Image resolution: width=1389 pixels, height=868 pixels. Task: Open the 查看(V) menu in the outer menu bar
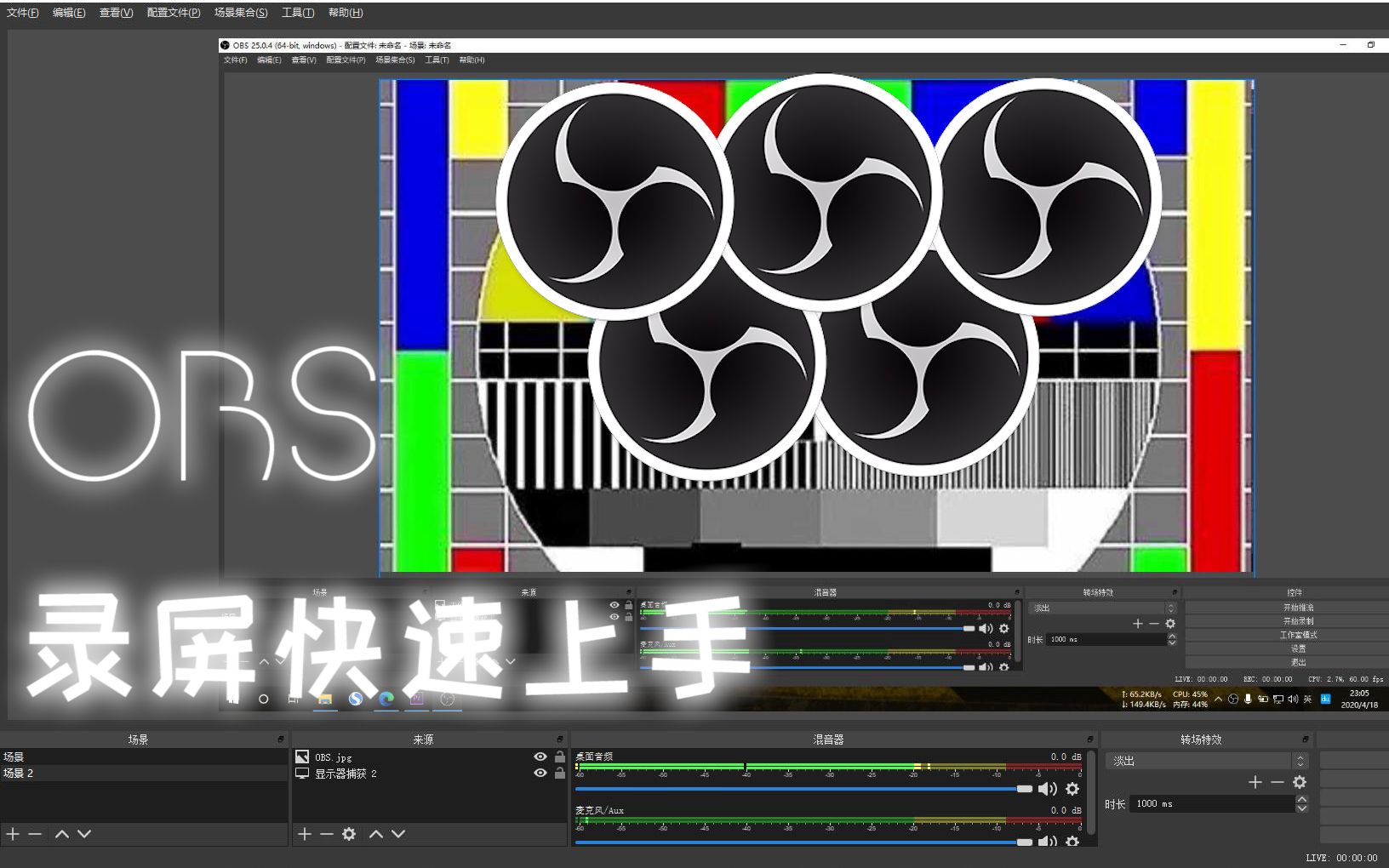[x=116, y=13]
